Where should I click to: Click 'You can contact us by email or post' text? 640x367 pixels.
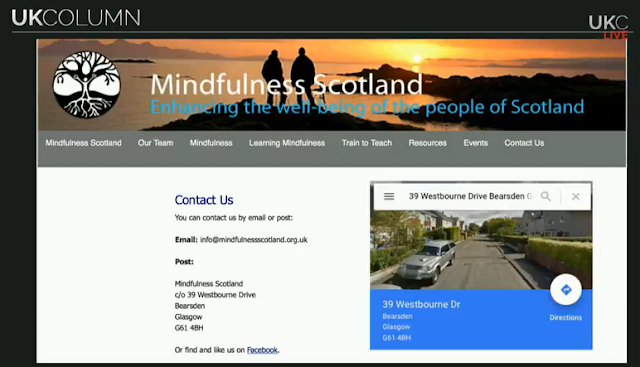pos(234,218)
